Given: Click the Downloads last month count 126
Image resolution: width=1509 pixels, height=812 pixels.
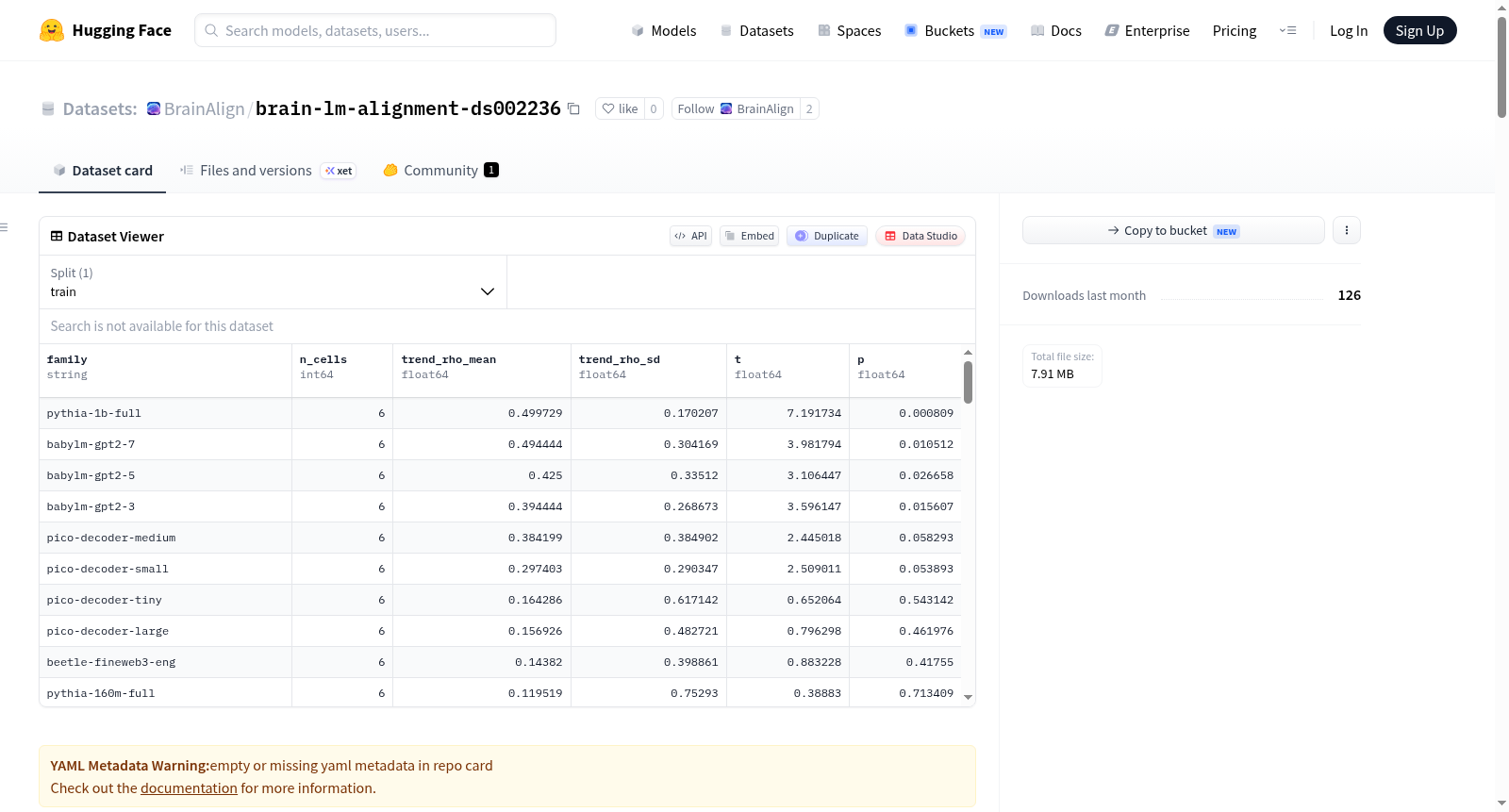Looking at the screenshot, I should coord(1350,295).
